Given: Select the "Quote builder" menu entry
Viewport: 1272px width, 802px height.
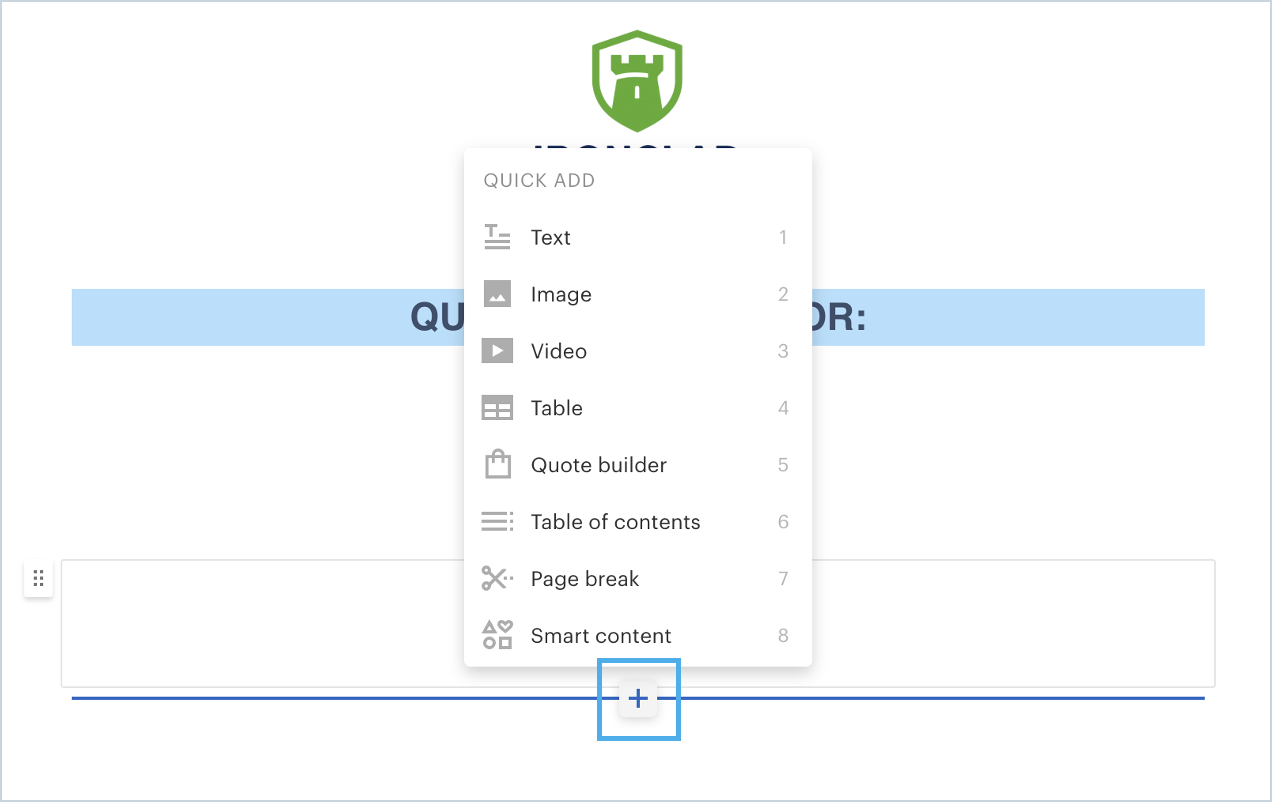Looking at the screenshot, I should [x=599, y=465].
